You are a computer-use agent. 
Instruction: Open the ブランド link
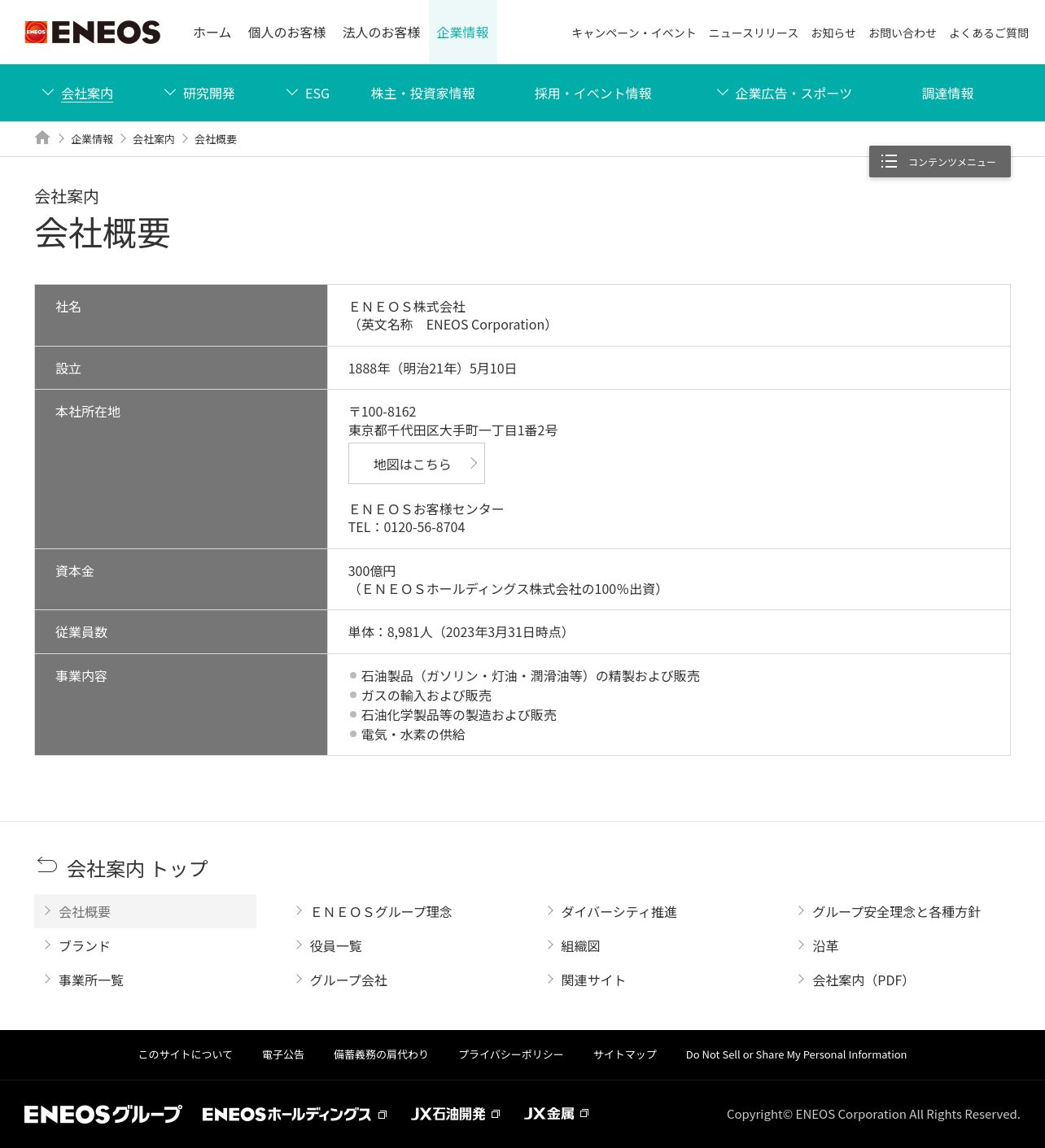(x=85, y=946)
